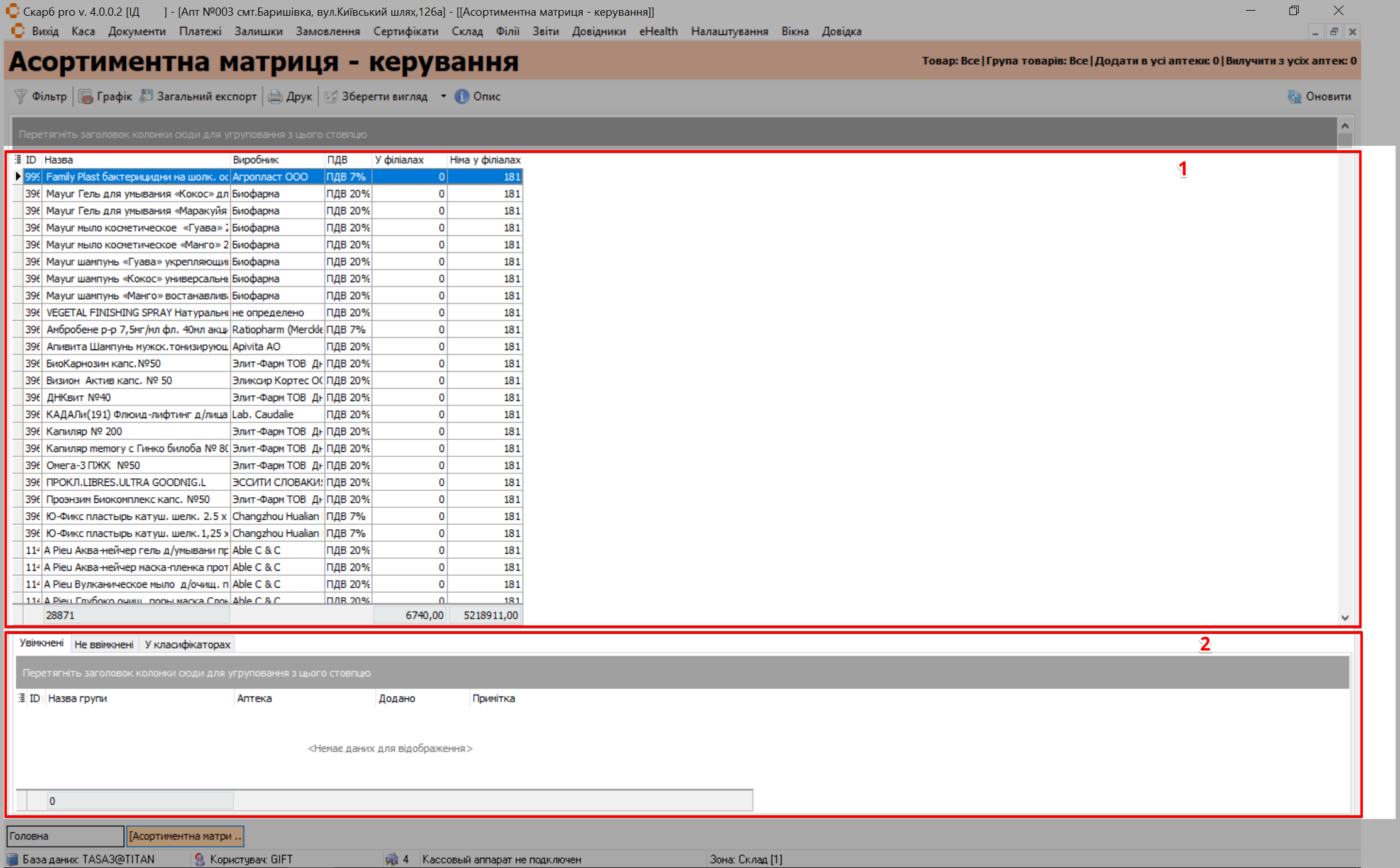Click the Загальний експорт save icon

(146, 96)
